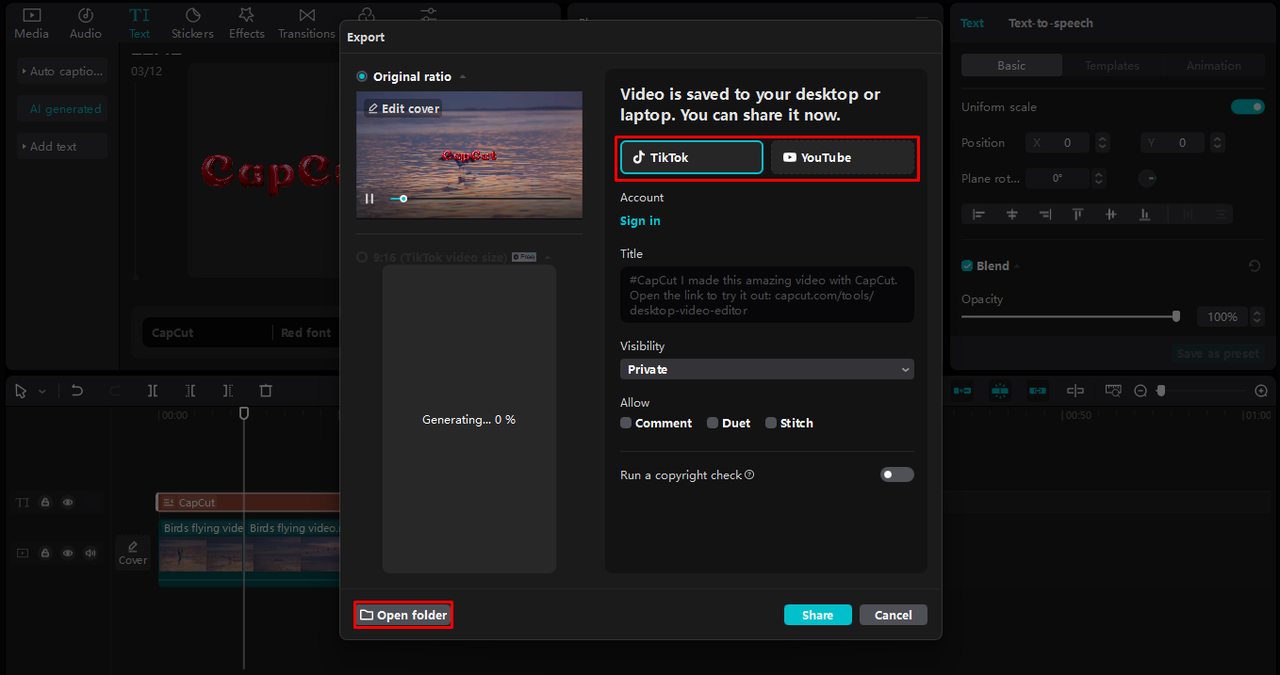Zoom out the timeline

coord(1141,391)
